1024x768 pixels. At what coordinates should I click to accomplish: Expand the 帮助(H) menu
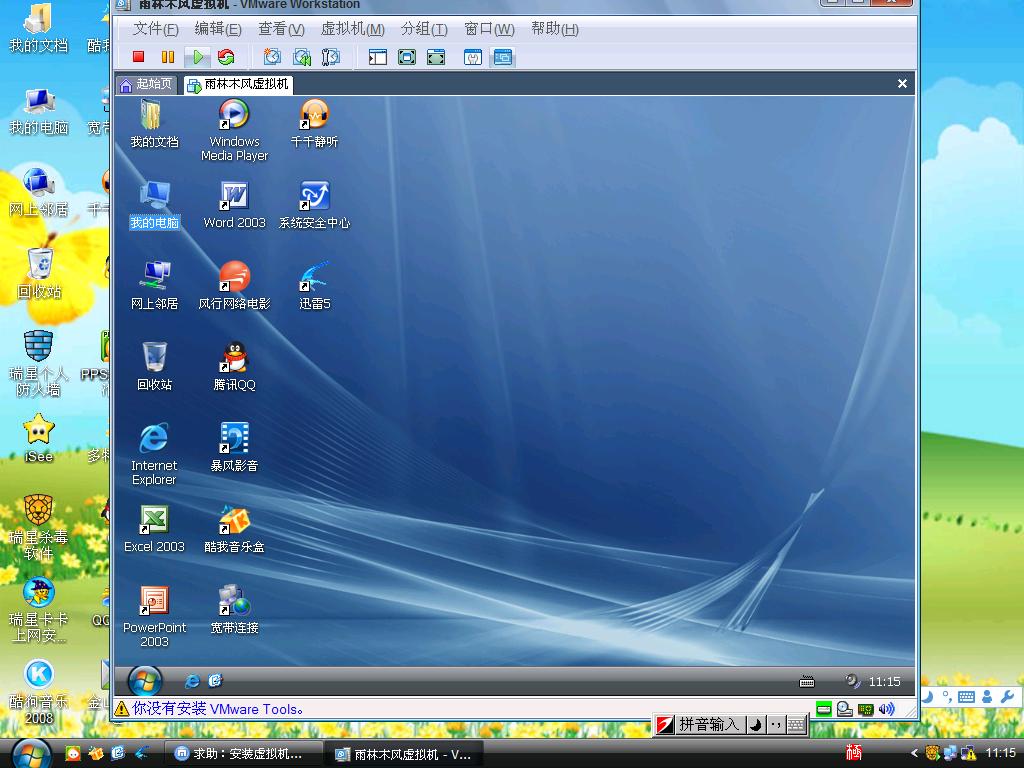(554, 29)
